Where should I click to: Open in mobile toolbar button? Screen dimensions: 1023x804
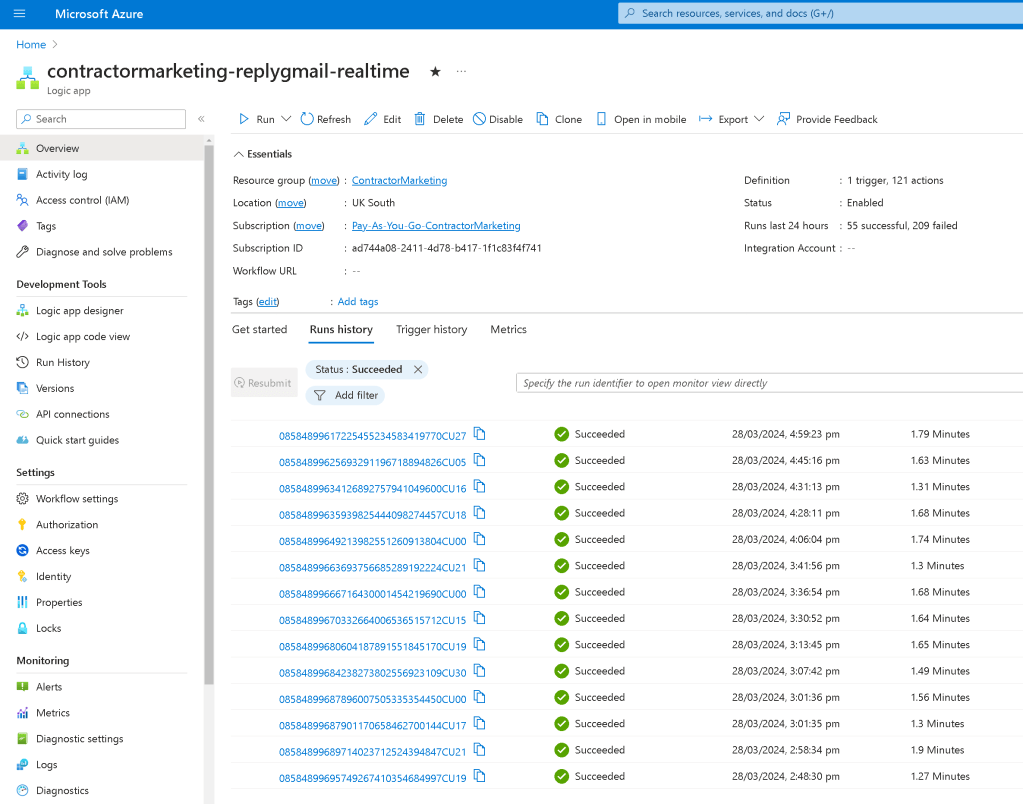point(641,119)
